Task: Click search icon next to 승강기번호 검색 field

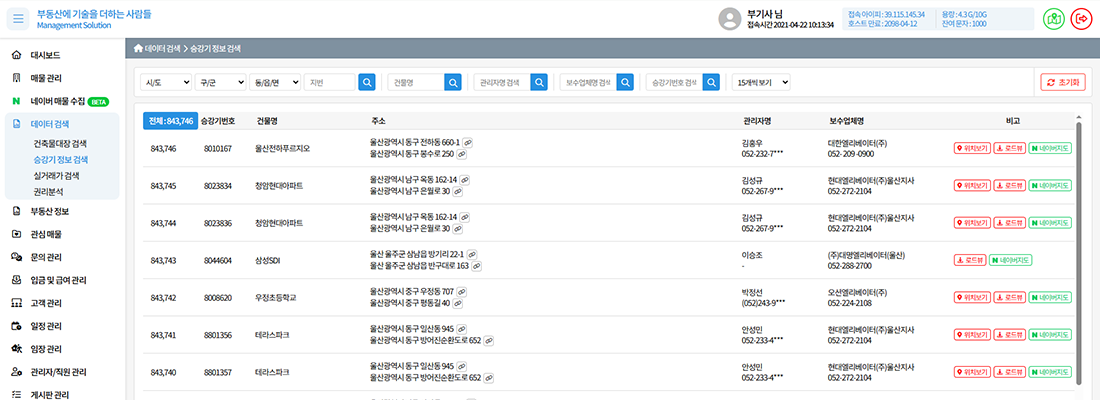Action: click(711, 82)
